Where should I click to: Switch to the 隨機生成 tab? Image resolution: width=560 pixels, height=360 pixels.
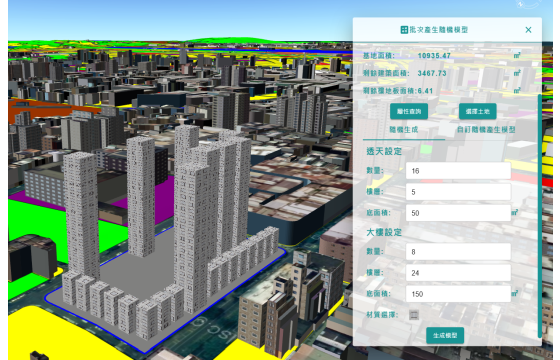pos(404,130)
